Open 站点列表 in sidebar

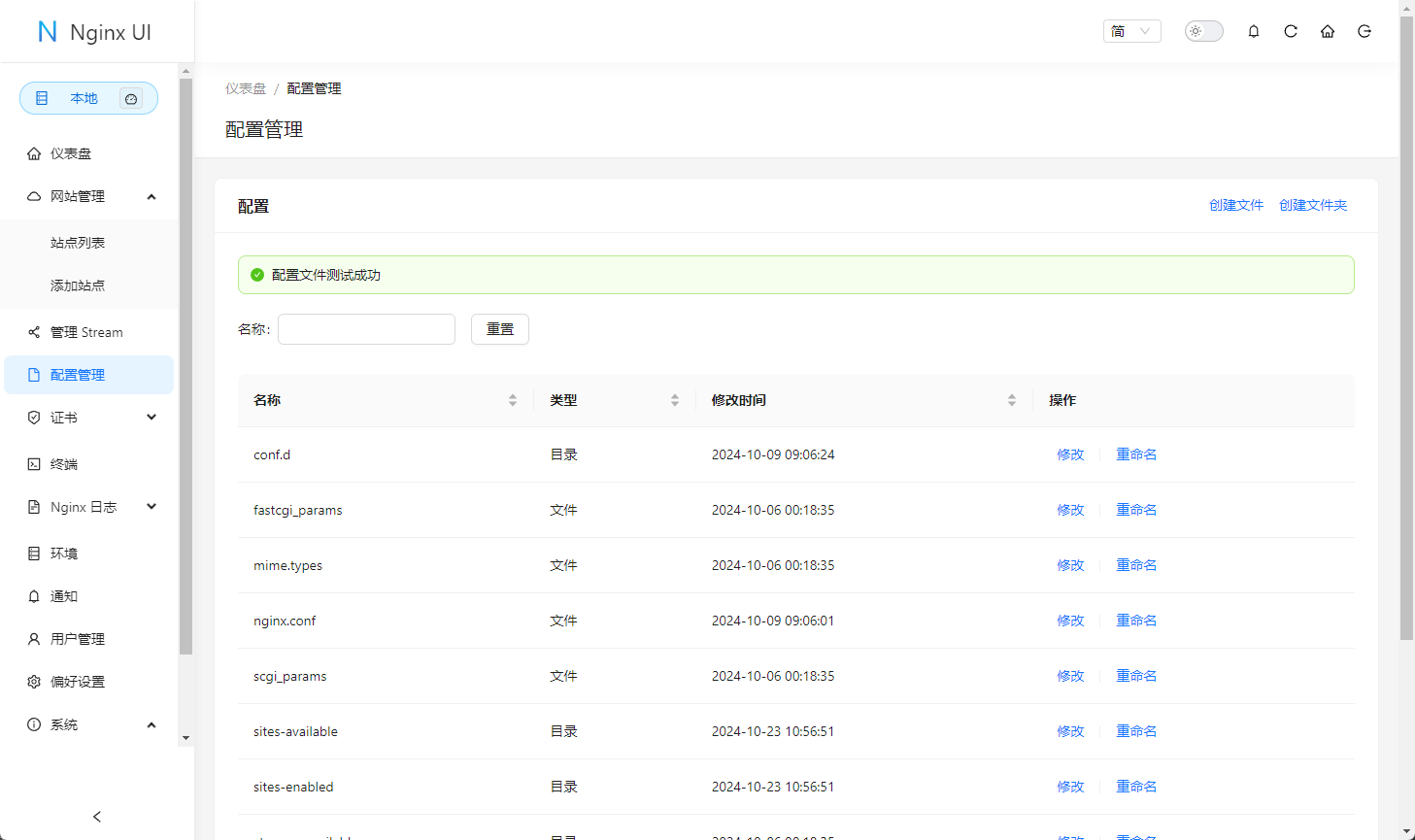[x=78, y=243]
